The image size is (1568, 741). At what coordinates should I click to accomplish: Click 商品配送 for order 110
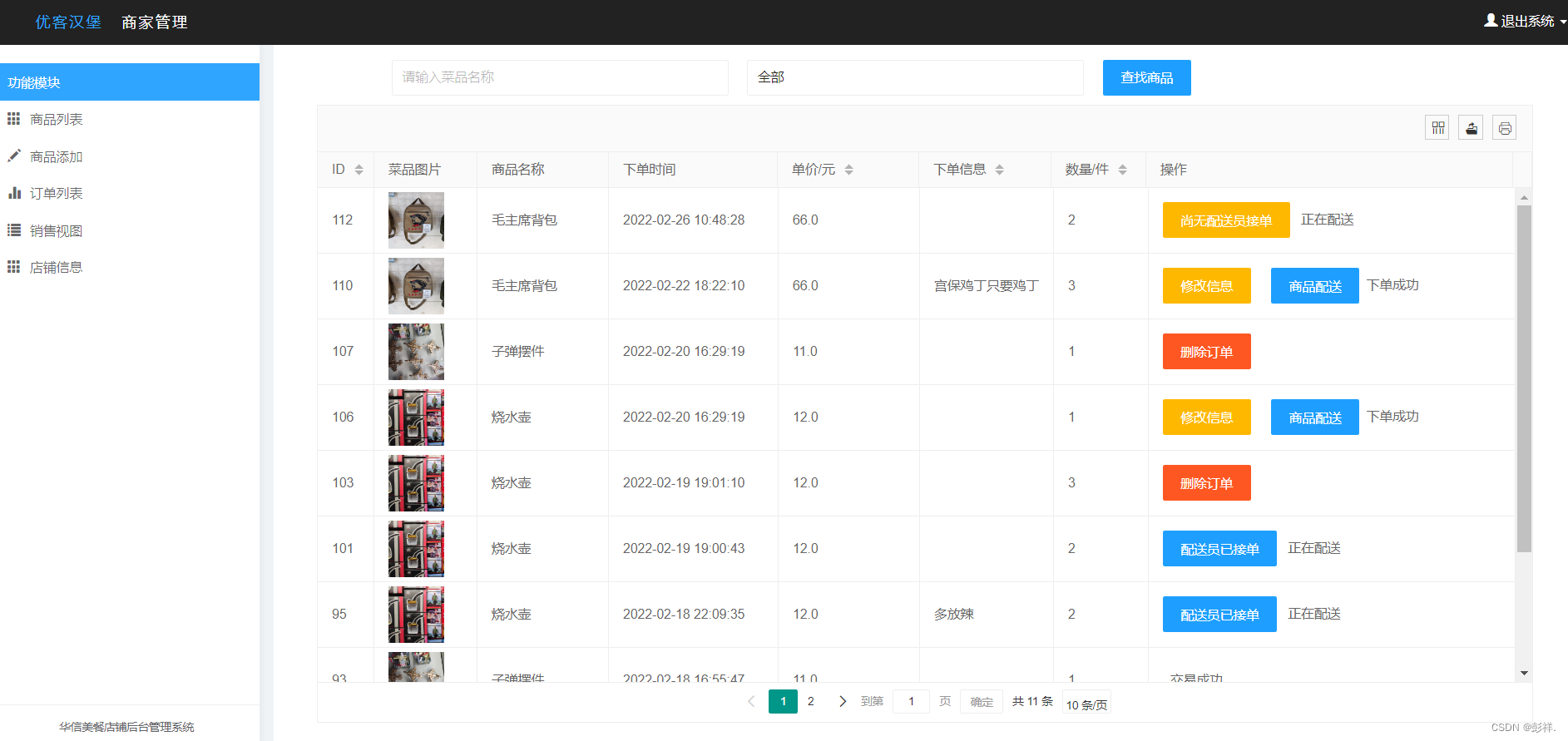coord(1314,286)
